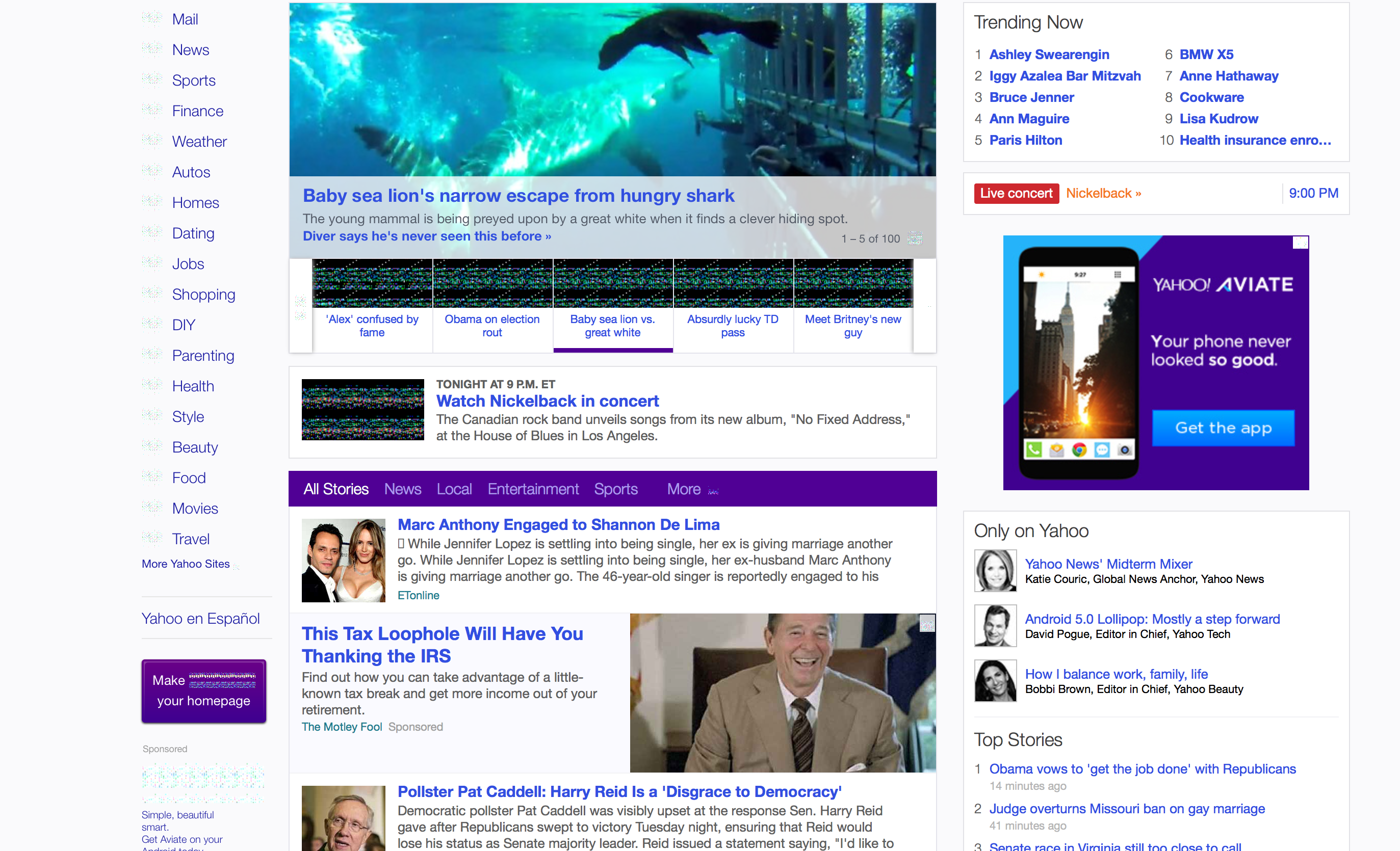Viewport: 1400px width, 851px height.
Task: Click The Motley Fool source link
Action: [342, 727]
